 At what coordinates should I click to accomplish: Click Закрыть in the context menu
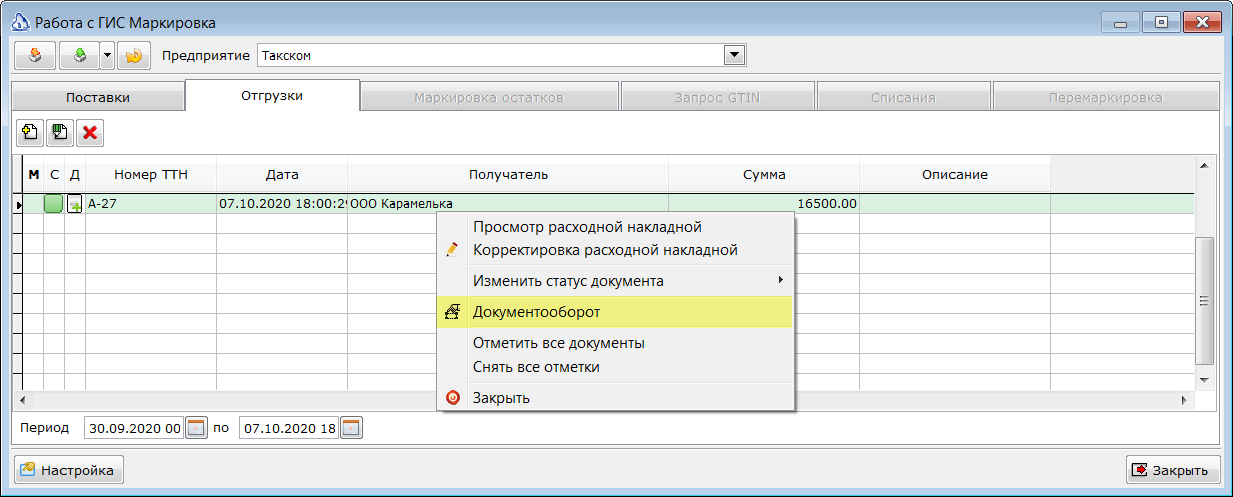coord(616,398)
